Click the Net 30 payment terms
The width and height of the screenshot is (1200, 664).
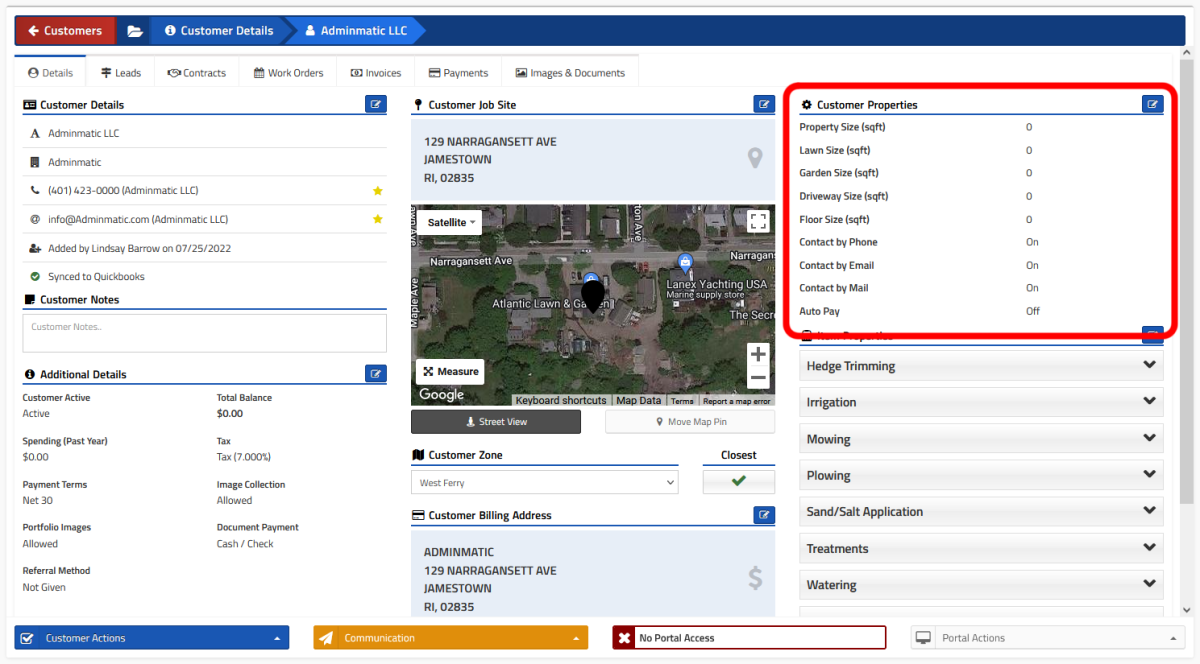coord(38,500)
